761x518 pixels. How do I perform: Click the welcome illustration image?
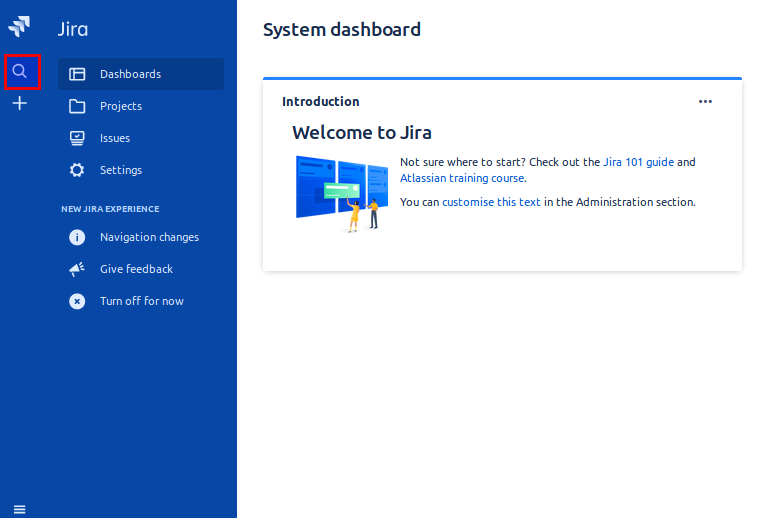tap(342, 194)
